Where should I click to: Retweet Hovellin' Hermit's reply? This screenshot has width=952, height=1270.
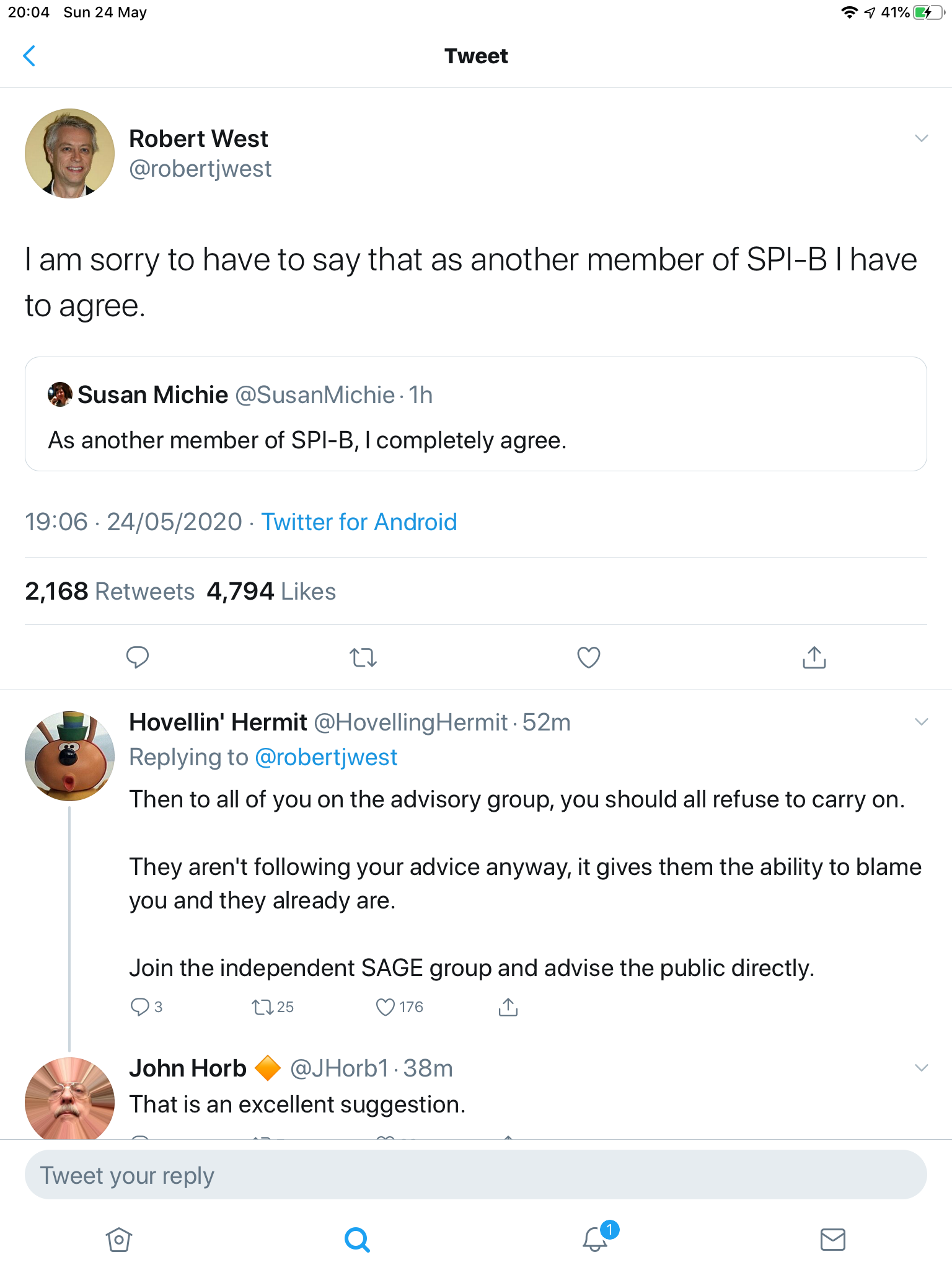(x=263, y=1006)
